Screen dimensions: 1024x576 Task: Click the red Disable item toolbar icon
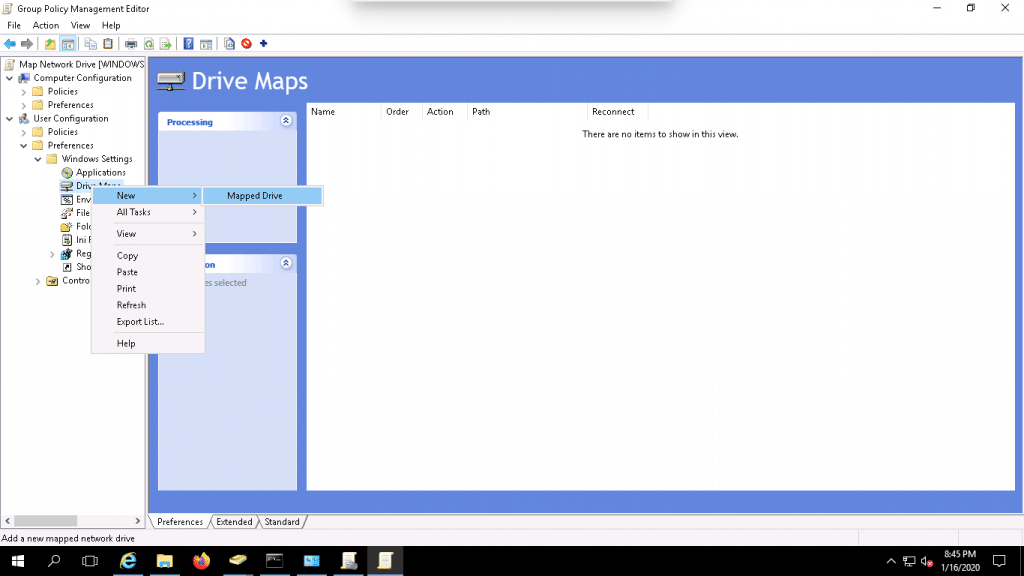pos(246,44)
